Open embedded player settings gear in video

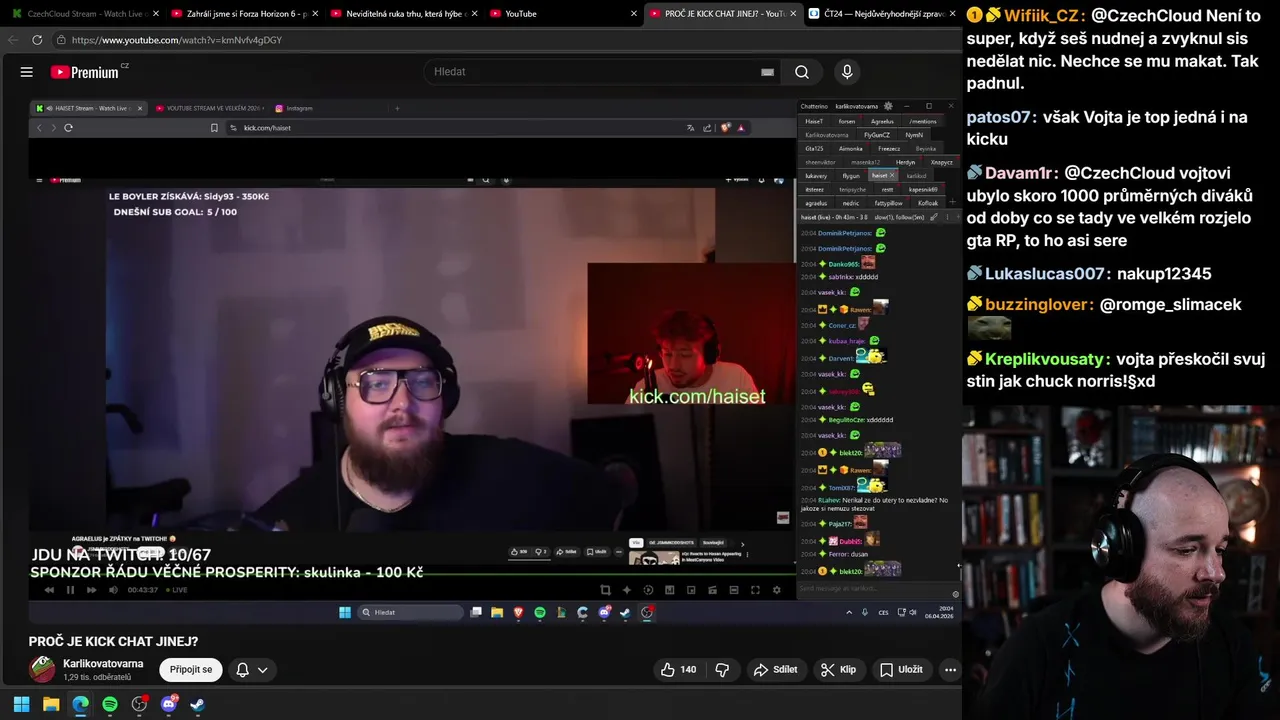tap(777, 590)
